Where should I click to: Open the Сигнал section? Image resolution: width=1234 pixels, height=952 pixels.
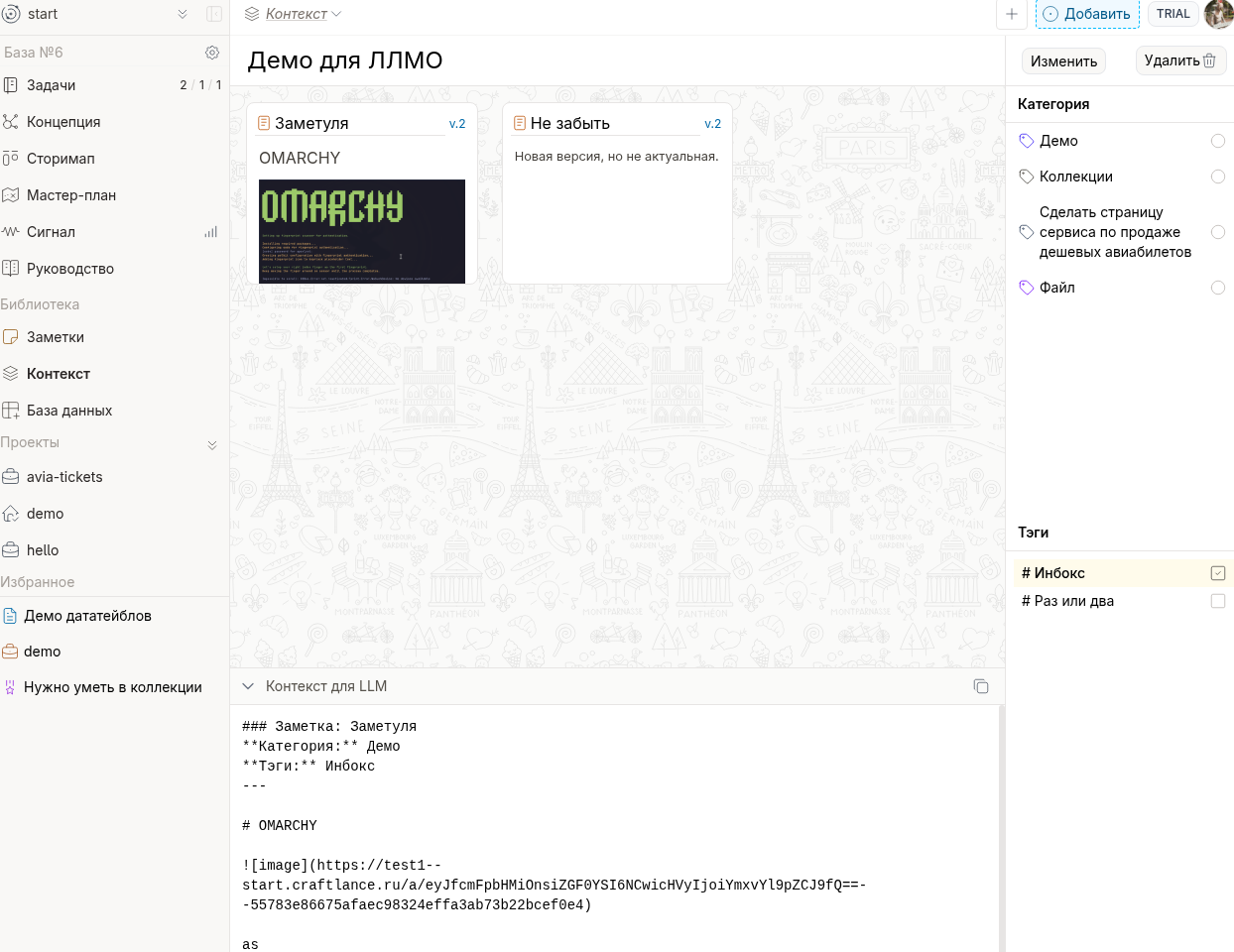coord(51,232)
